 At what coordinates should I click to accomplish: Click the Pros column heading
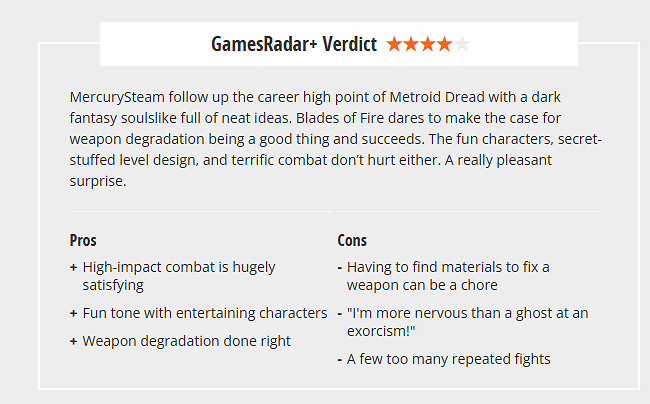(x=83, y=240)
